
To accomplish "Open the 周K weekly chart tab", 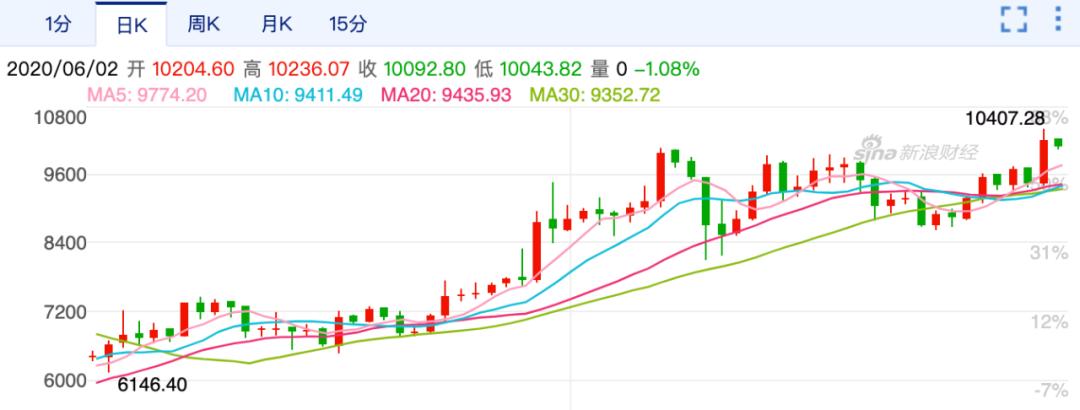I will click(203, 24).
